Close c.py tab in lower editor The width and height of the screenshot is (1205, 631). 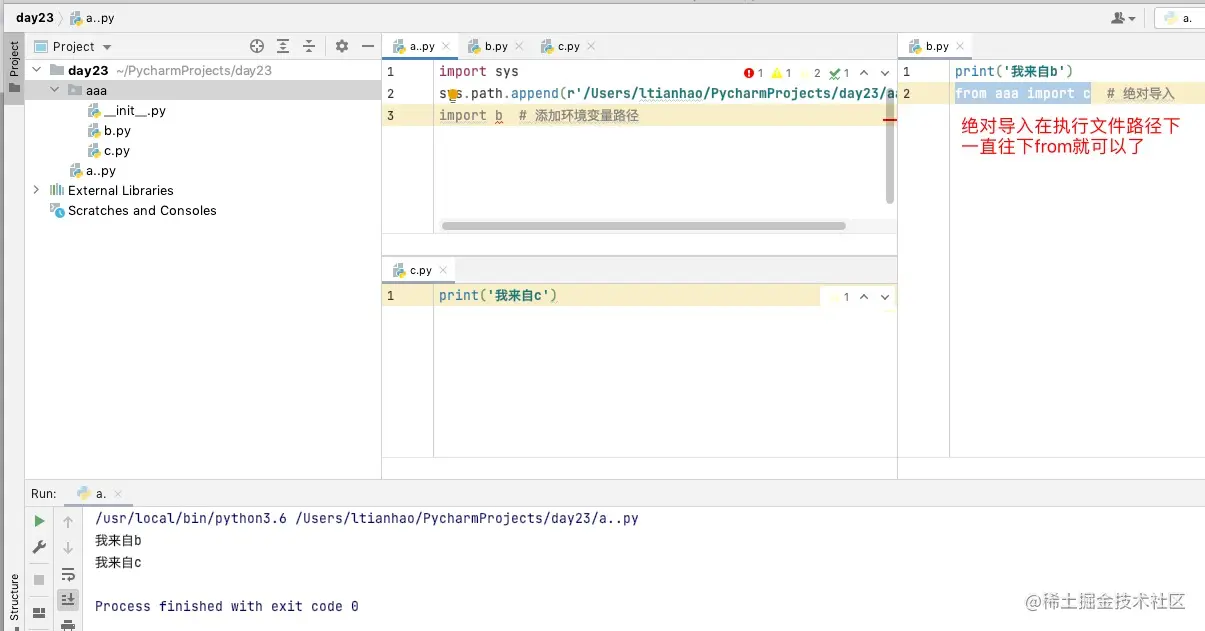point(443,270)
